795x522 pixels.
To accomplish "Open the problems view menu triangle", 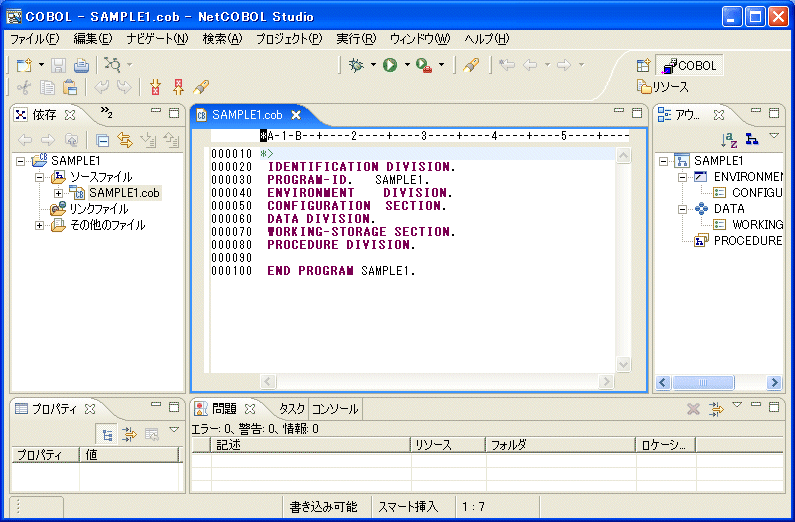I will tap(737, 404).
